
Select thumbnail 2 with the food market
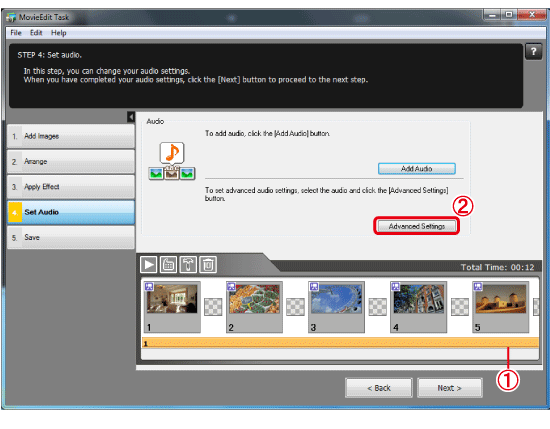click(x=254, y=307)
